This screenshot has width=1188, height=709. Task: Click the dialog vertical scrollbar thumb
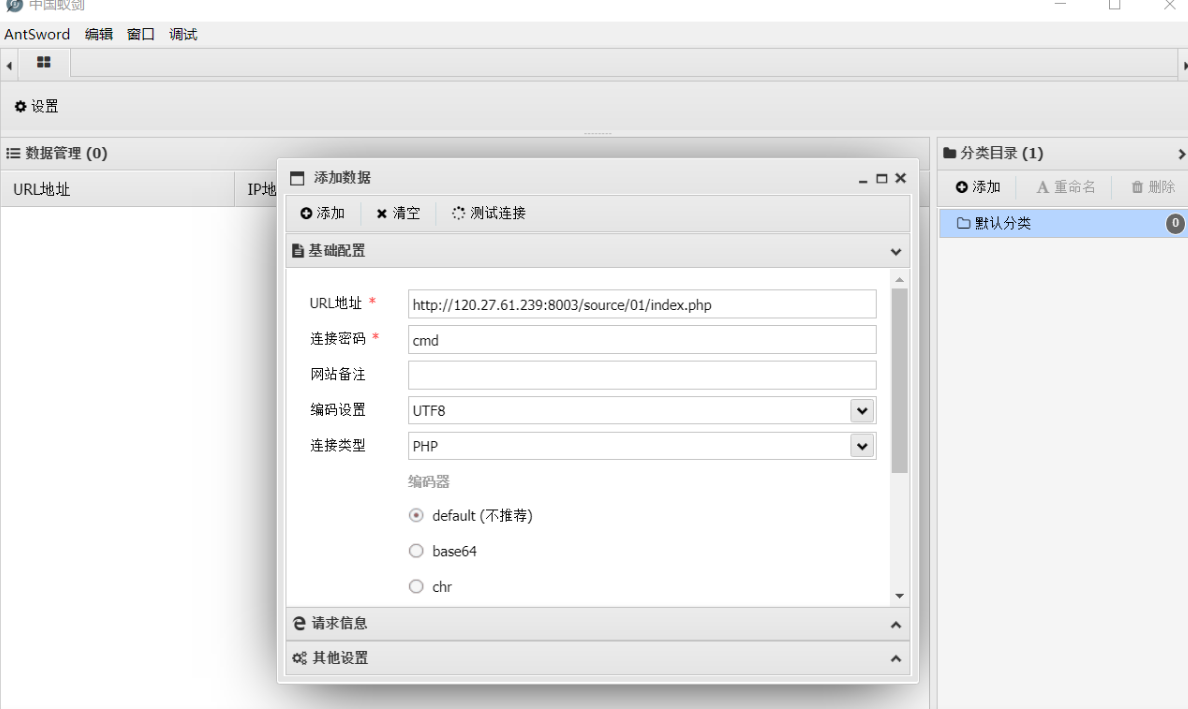(899, 381)
